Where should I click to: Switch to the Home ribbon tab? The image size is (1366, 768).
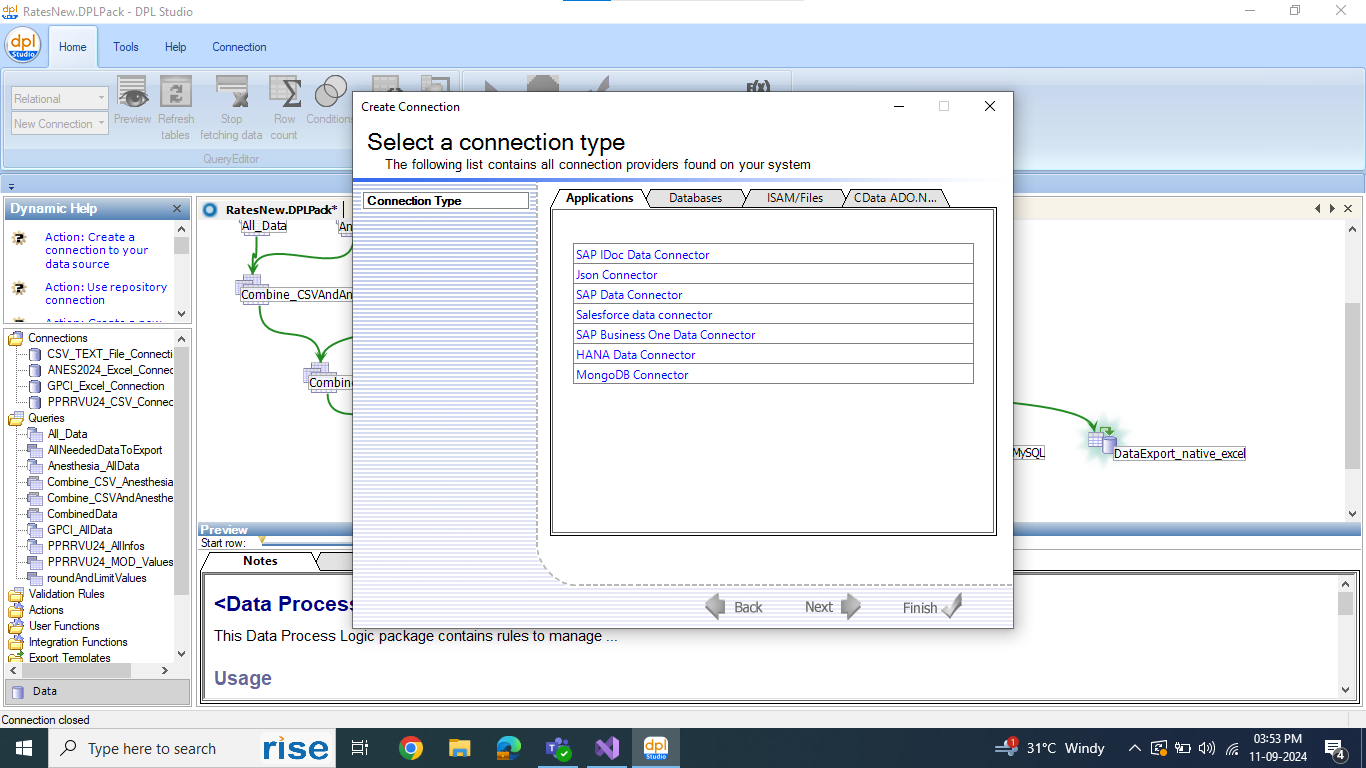(x=73, y=47)
